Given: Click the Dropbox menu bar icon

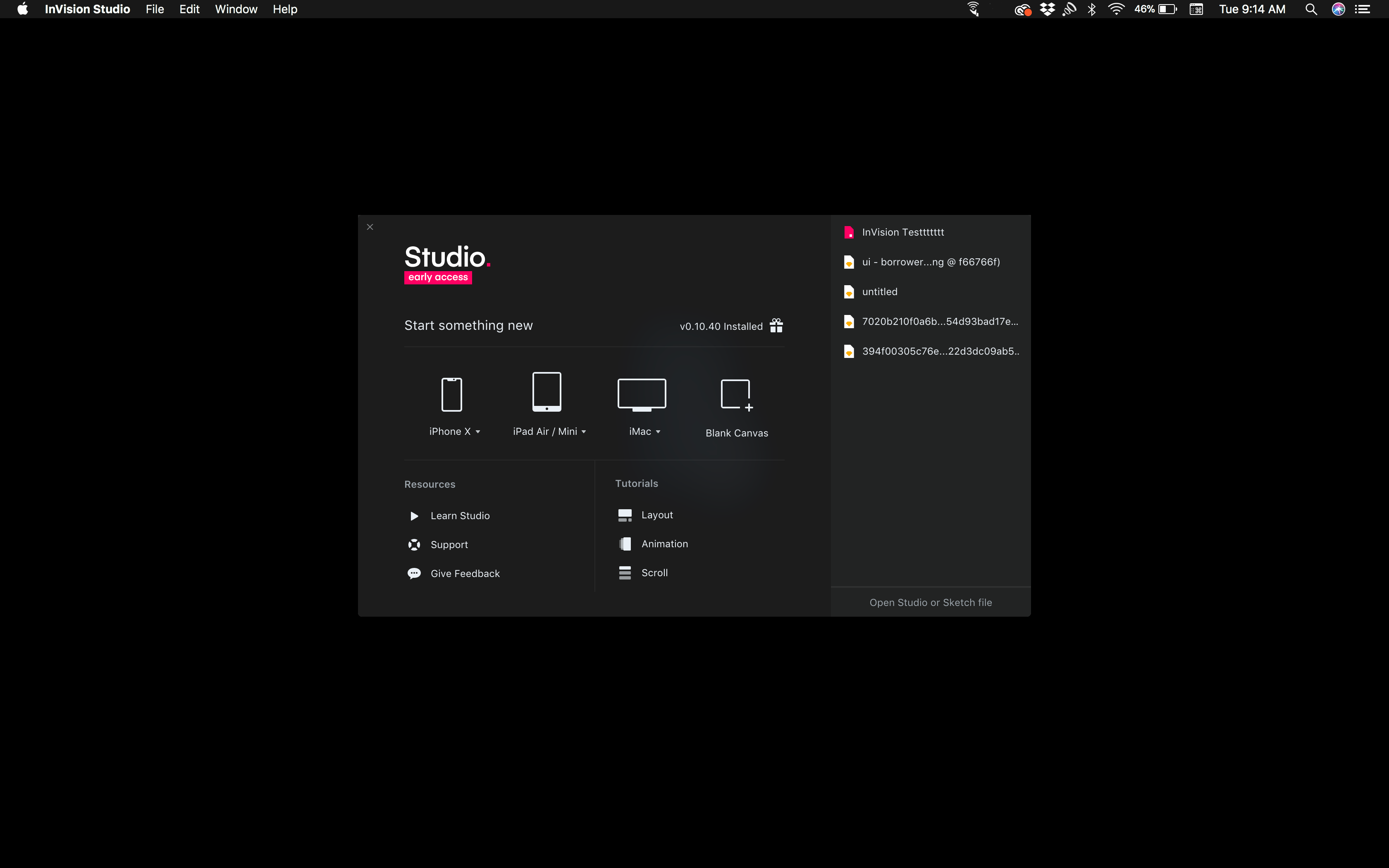Looking at the screenshot, I should click(1047, 9).
